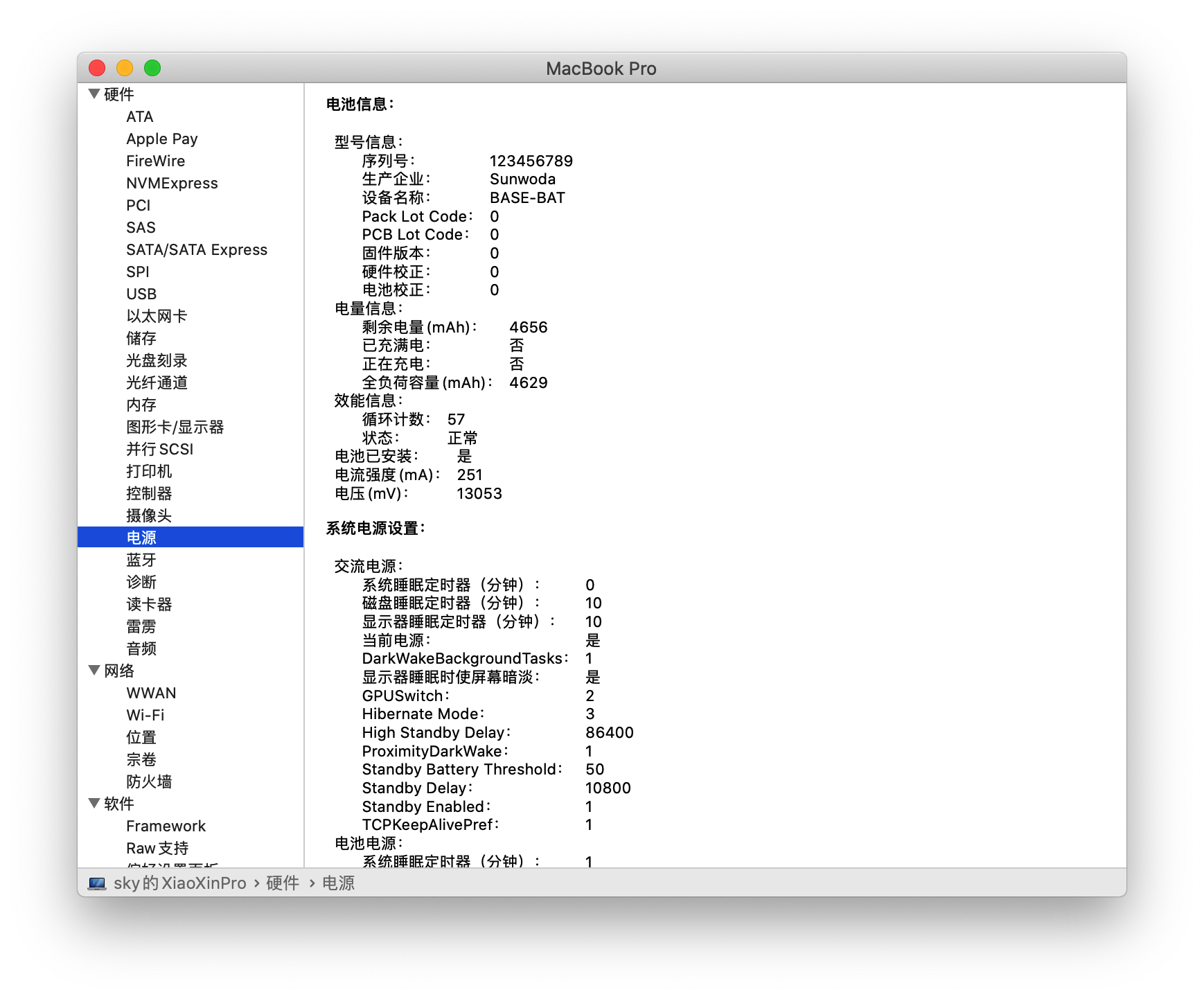Viewport: 1204px width, 999px height.
Task: Click the remaining charge value 4656
Action: pyautogui.click(x=529, y=327)
